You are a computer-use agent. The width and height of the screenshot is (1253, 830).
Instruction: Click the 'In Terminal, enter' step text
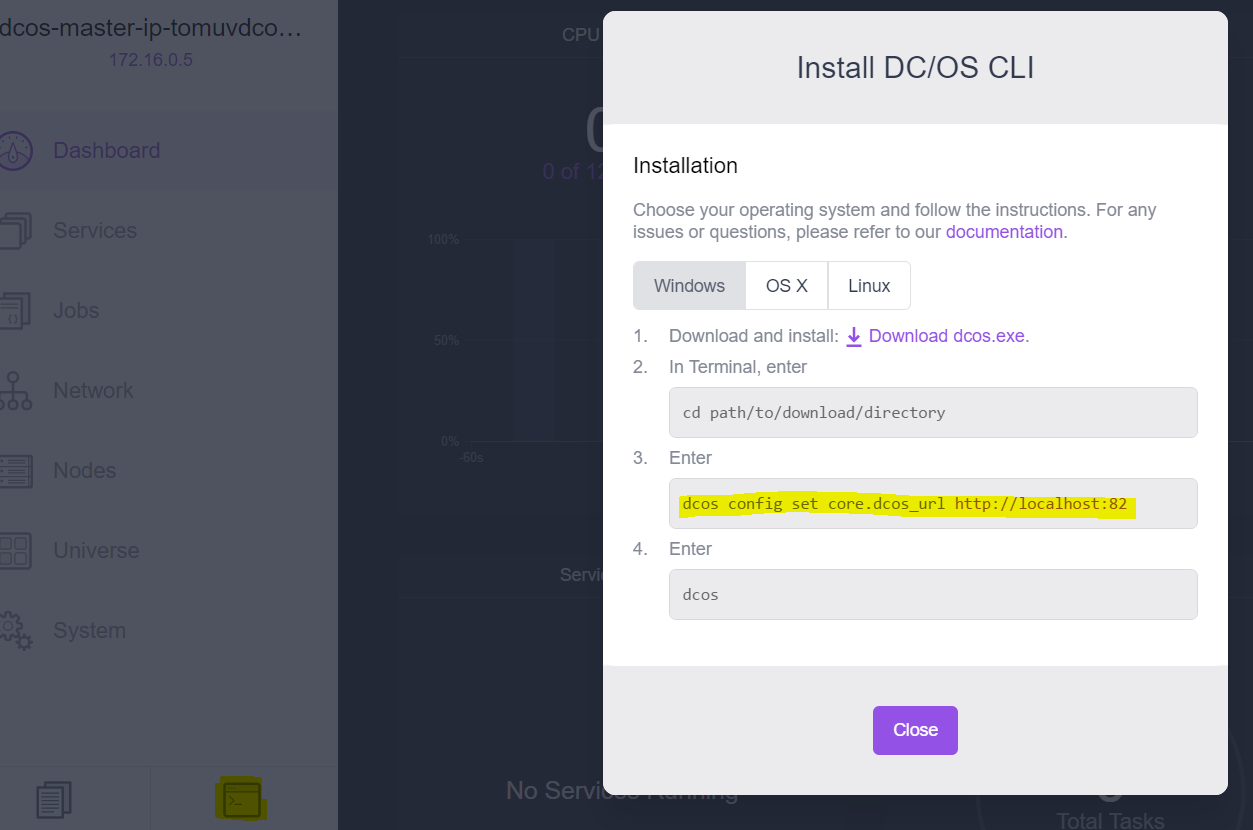(738, 367)
